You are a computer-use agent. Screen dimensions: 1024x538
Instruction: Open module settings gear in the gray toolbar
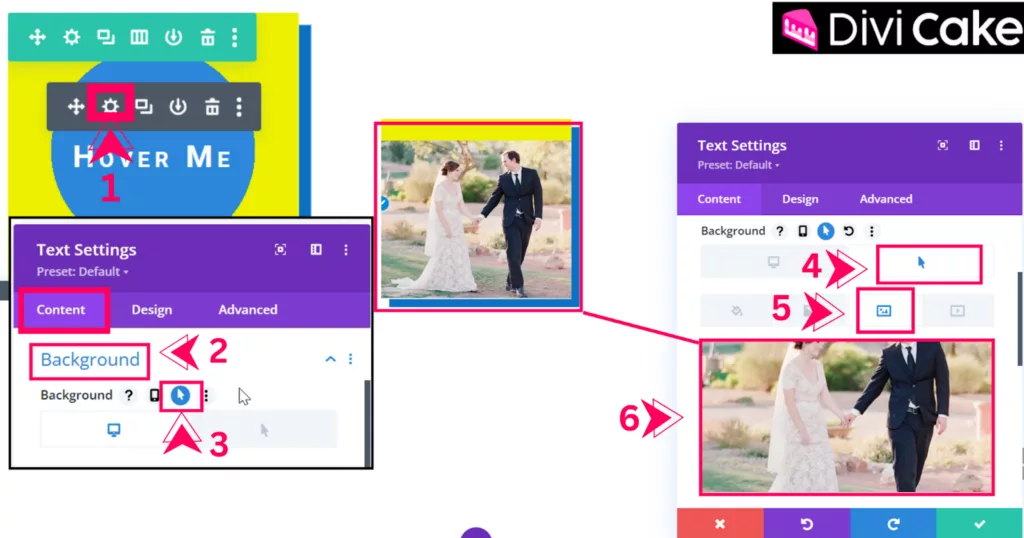[x=110, y=106]
